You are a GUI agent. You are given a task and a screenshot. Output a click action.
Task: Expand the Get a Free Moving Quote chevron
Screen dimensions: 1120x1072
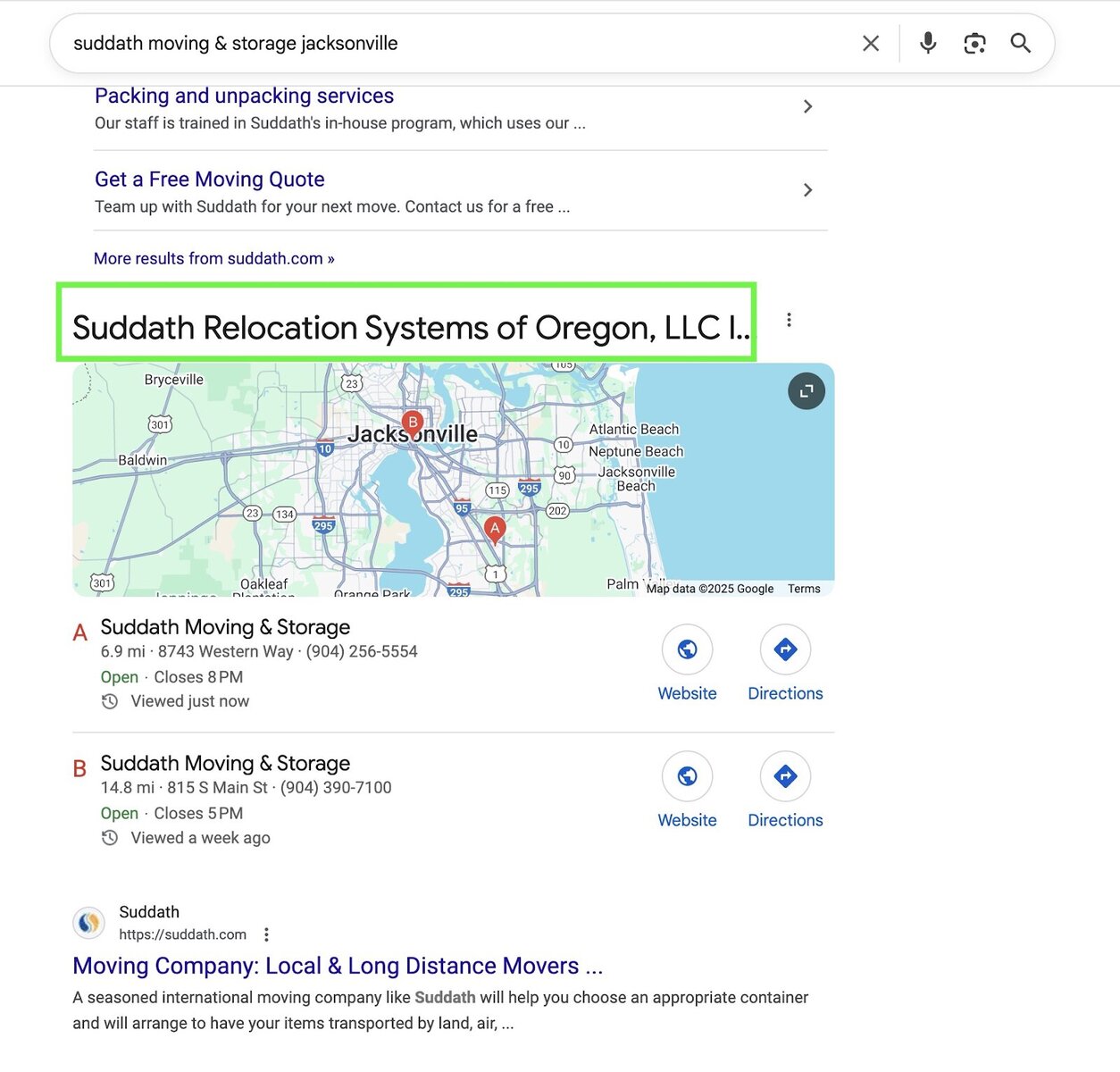807,189
